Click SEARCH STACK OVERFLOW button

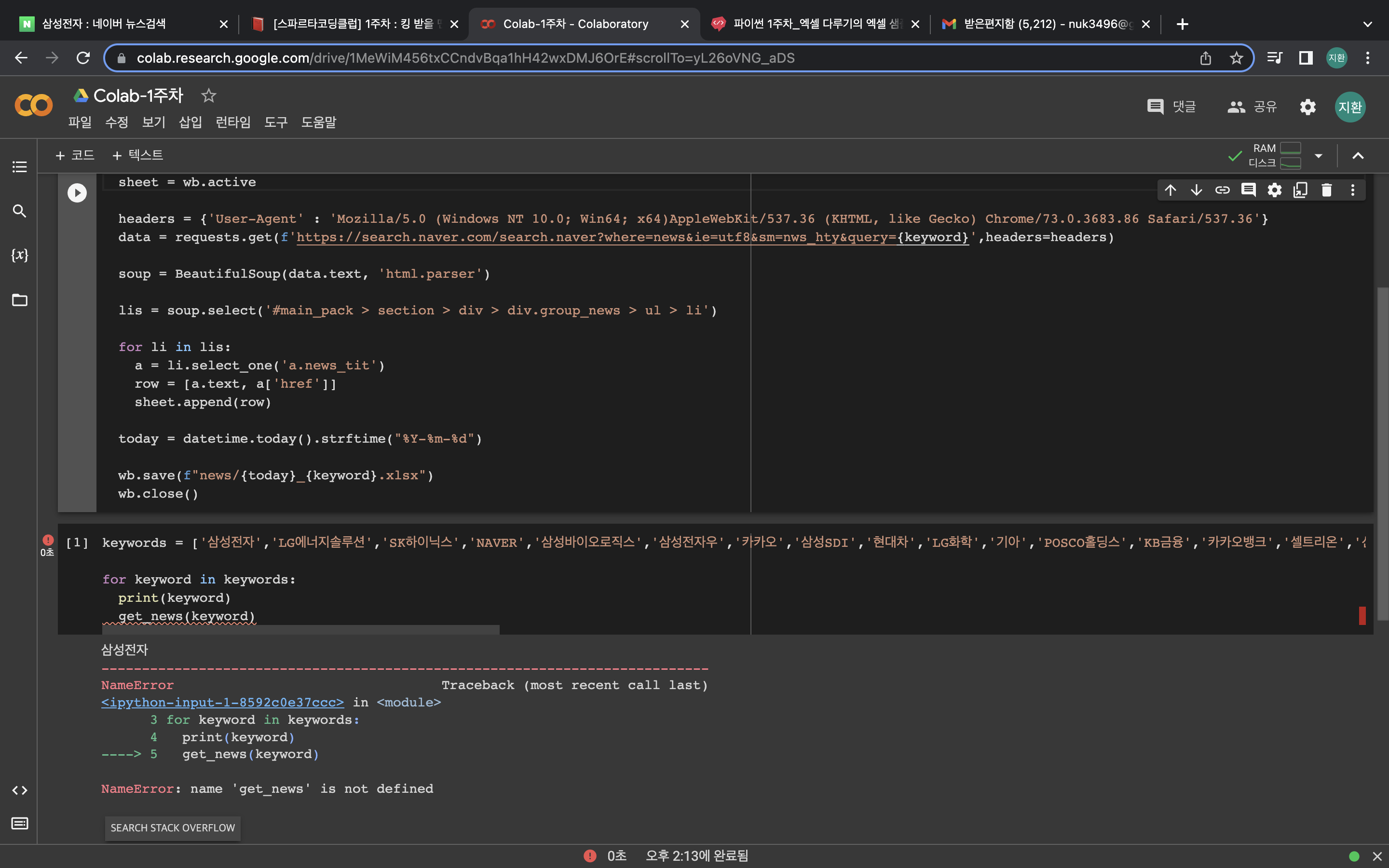pyautogui.click(x=173, y=828)
